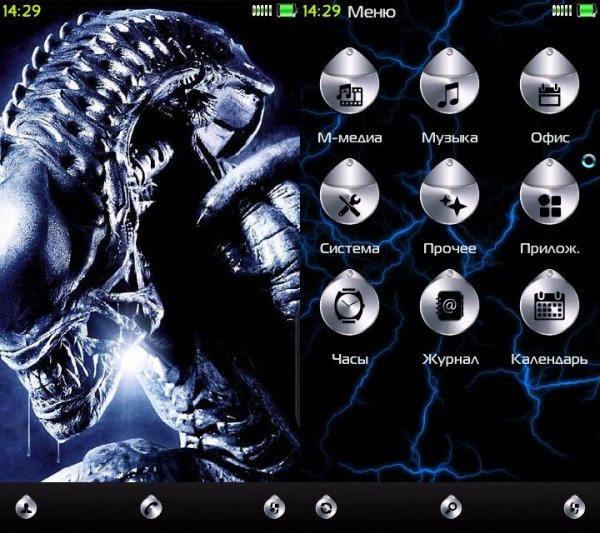600x533 pixels.
Task: Open the Часы wristwatch icon
Action: [349, 303]
